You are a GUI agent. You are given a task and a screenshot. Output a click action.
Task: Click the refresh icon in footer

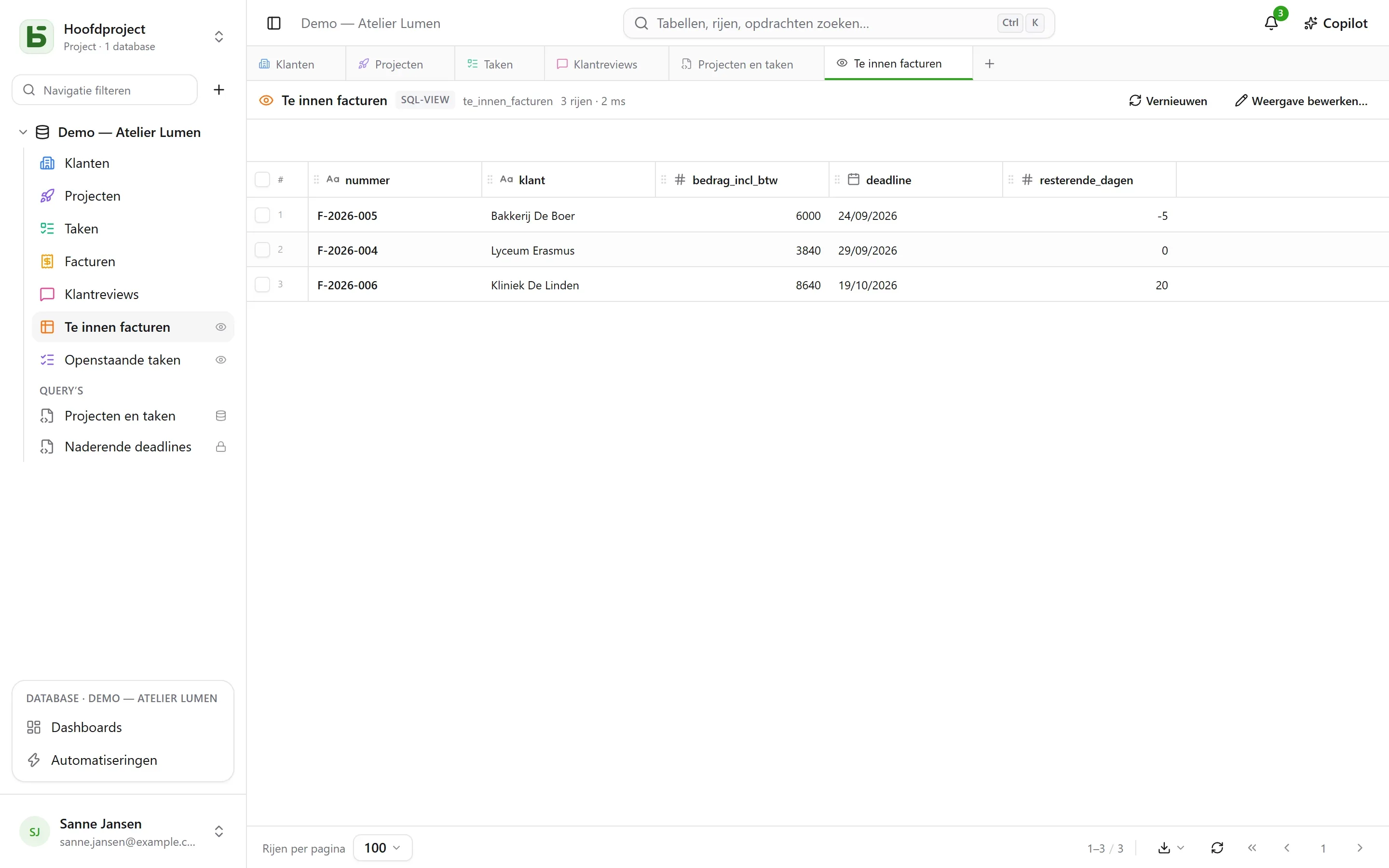point(1217,847)
